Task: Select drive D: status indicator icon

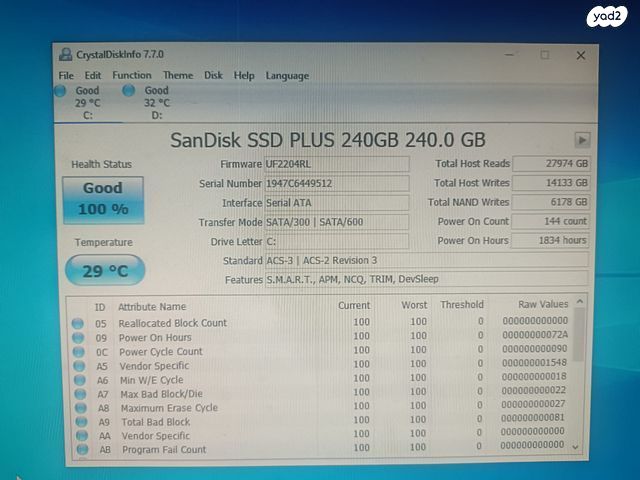Action: point(129,90)
